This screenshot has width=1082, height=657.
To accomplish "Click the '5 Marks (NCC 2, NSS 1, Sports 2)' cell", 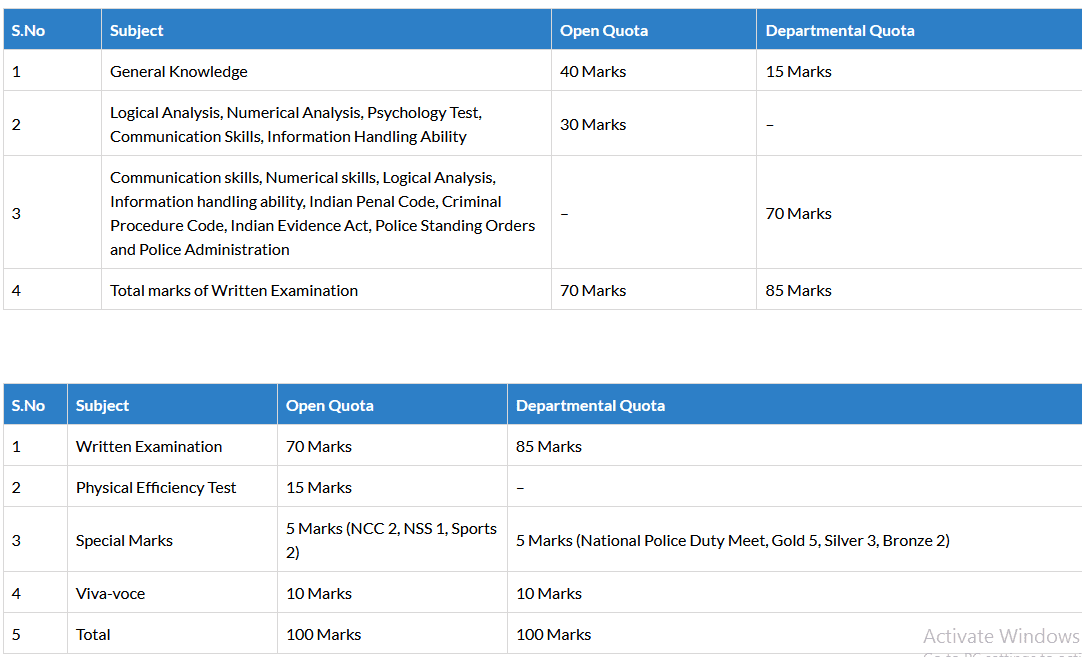I will [391, 540].
